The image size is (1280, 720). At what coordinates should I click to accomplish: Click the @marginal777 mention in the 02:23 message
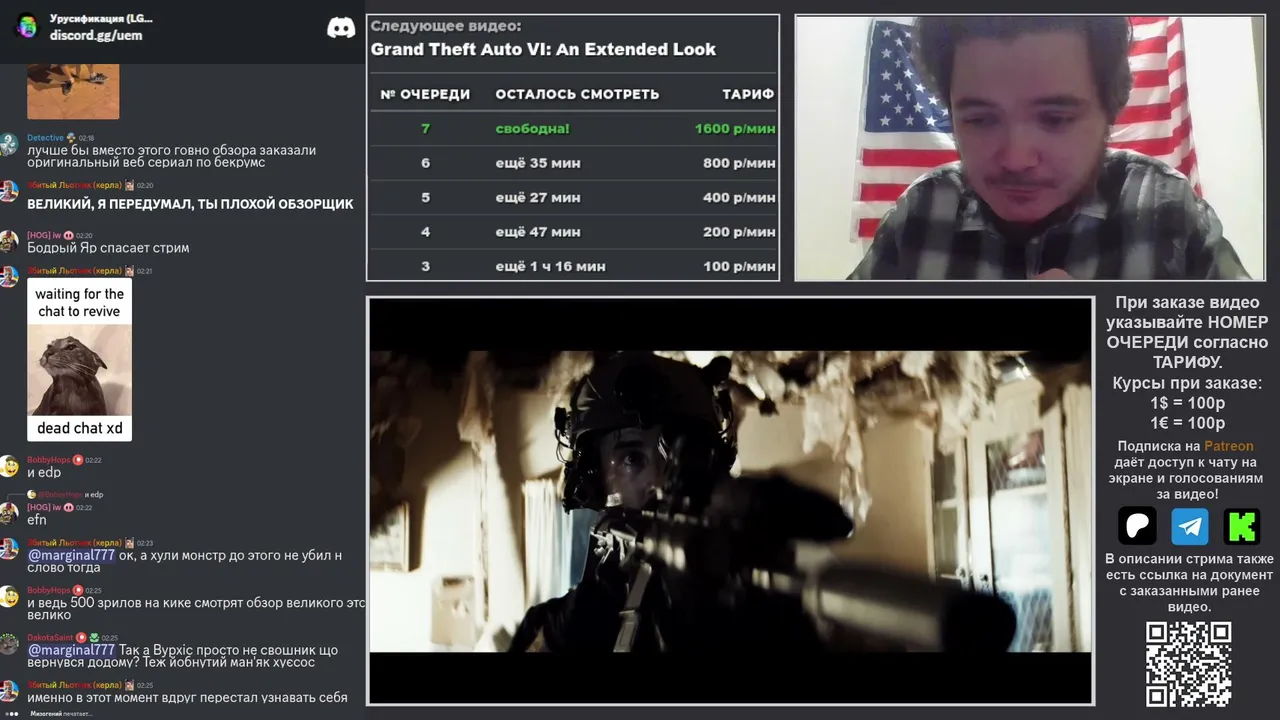tap(71, 555)
